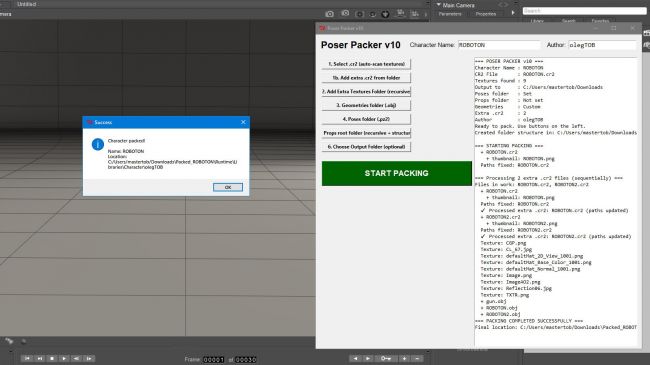Click 'Select .cr2 (auto-scan textures)' button
This screenshot has width=650, height=365.
(x=366, y=64)
